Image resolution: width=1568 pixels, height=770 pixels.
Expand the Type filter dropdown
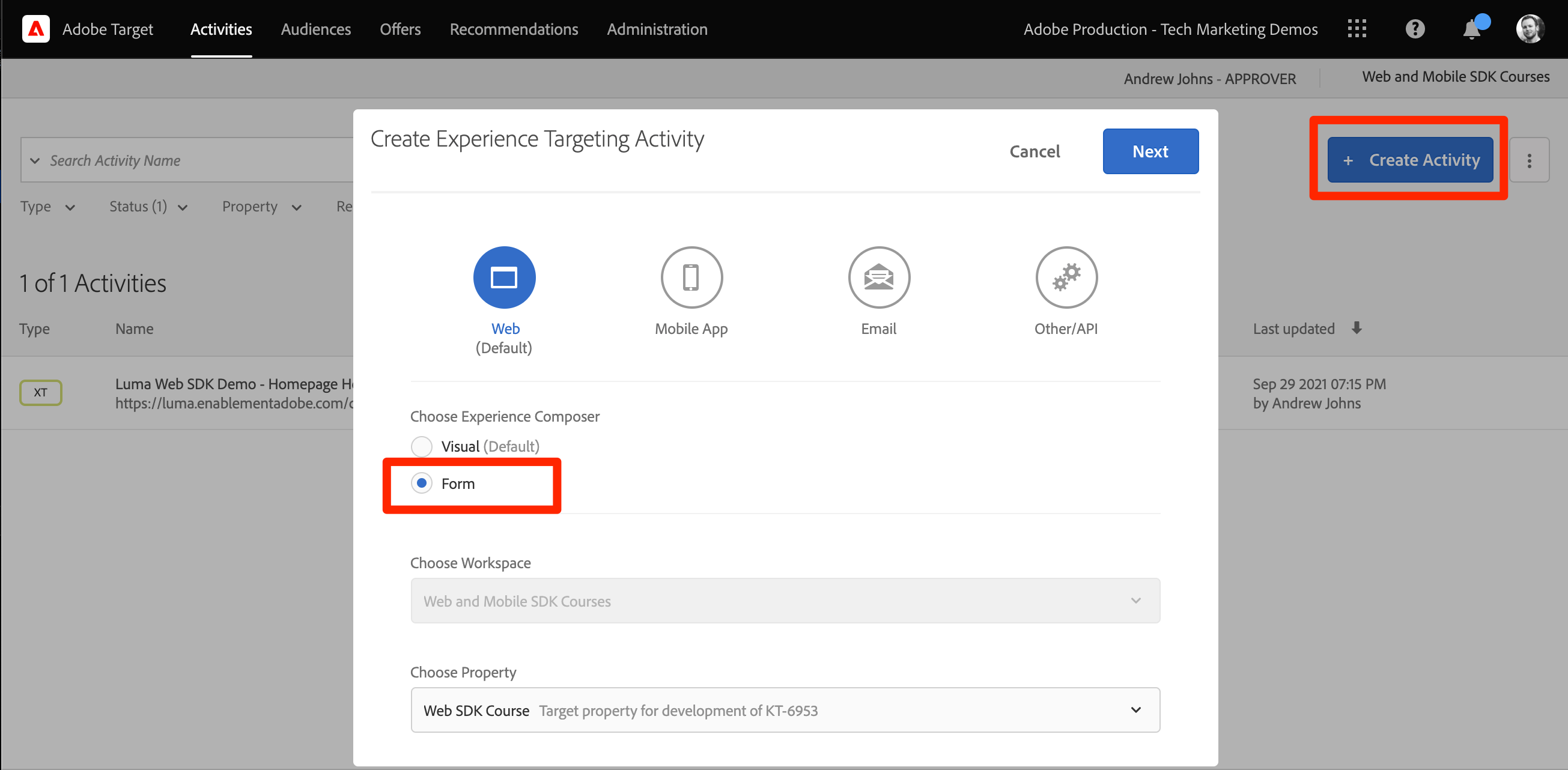47,207
